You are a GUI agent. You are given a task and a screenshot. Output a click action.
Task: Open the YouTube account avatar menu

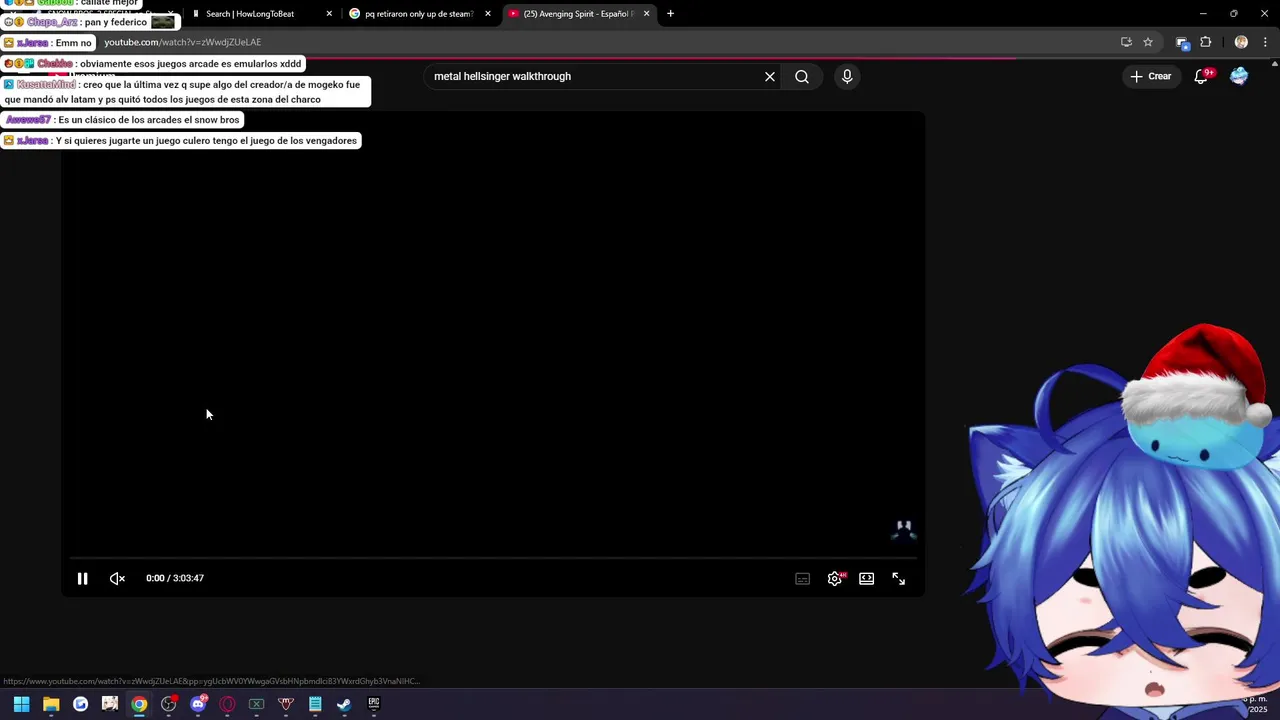tap(1239, 76)
